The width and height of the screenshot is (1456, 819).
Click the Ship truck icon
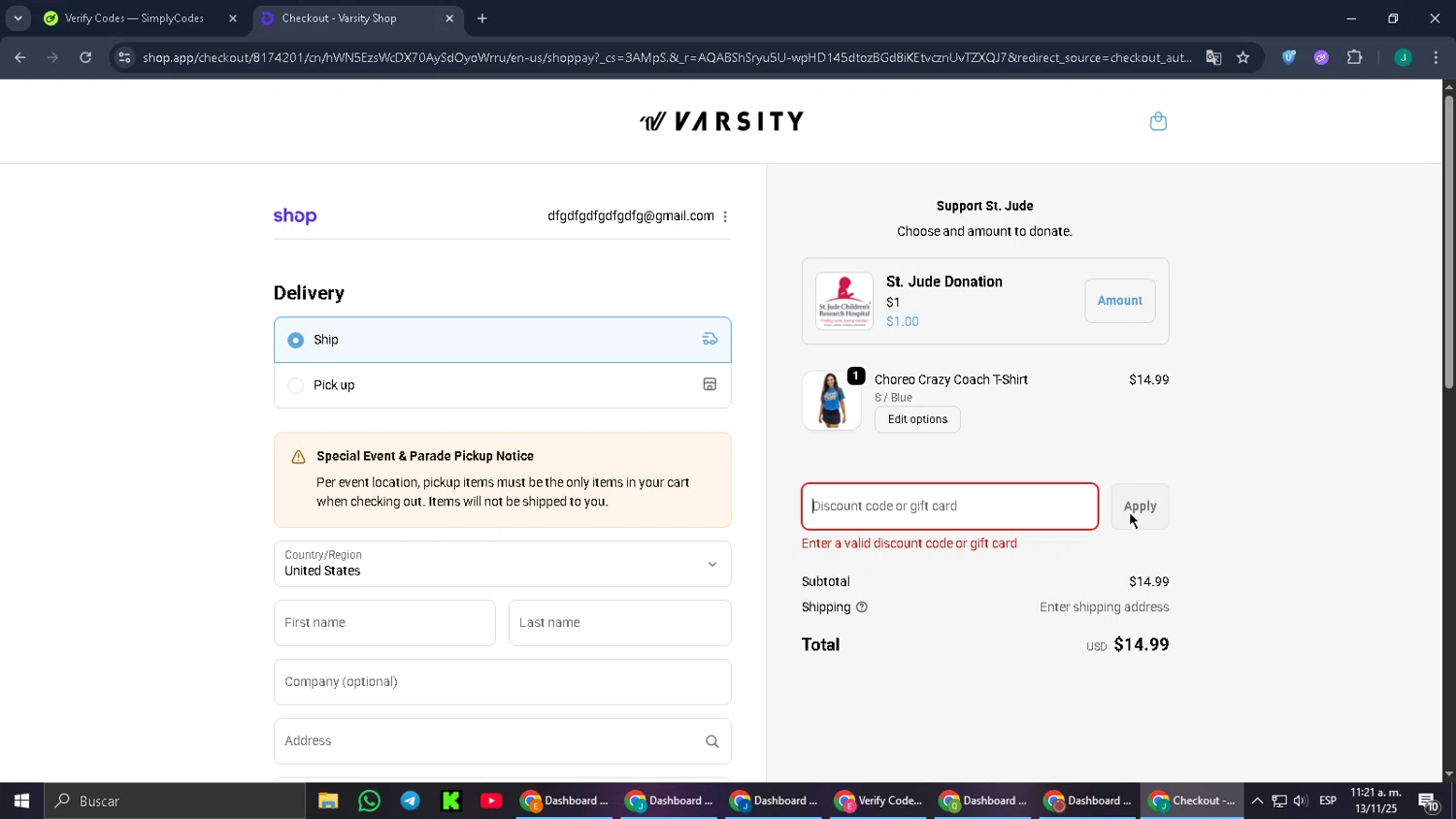[x=710, y=340]
